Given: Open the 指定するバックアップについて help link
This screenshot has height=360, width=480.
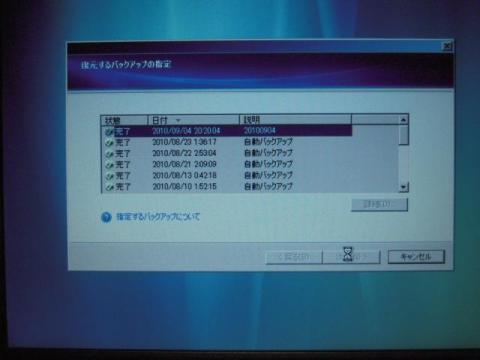Looking at the screenshot, I should coord(158,217).
